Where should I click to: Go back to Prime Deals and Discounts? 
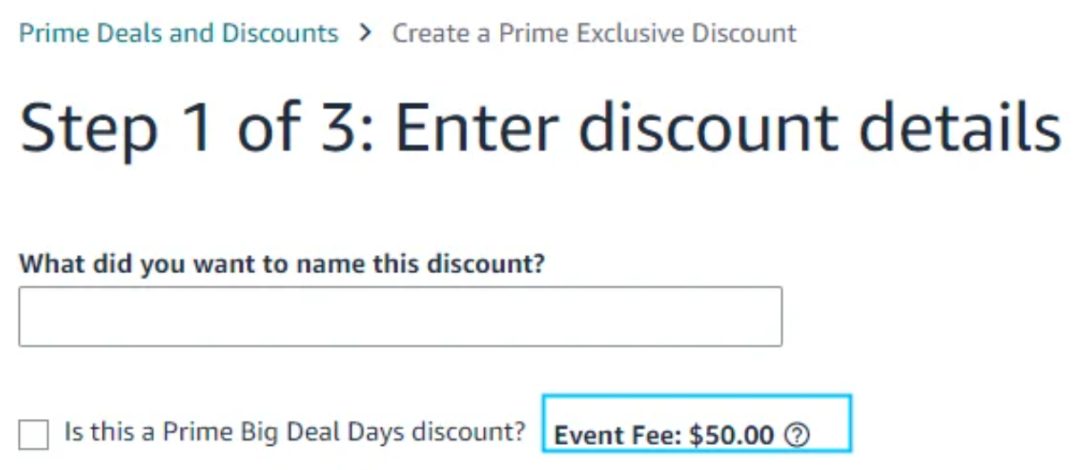[x=178, y=32]
